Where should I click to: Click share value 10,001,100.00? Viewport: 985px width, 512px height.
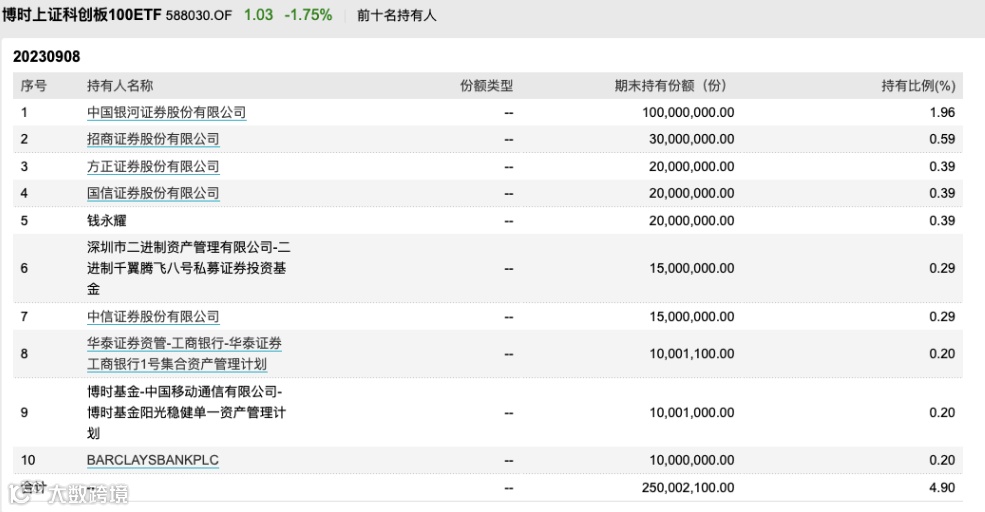tap(692, 354)
